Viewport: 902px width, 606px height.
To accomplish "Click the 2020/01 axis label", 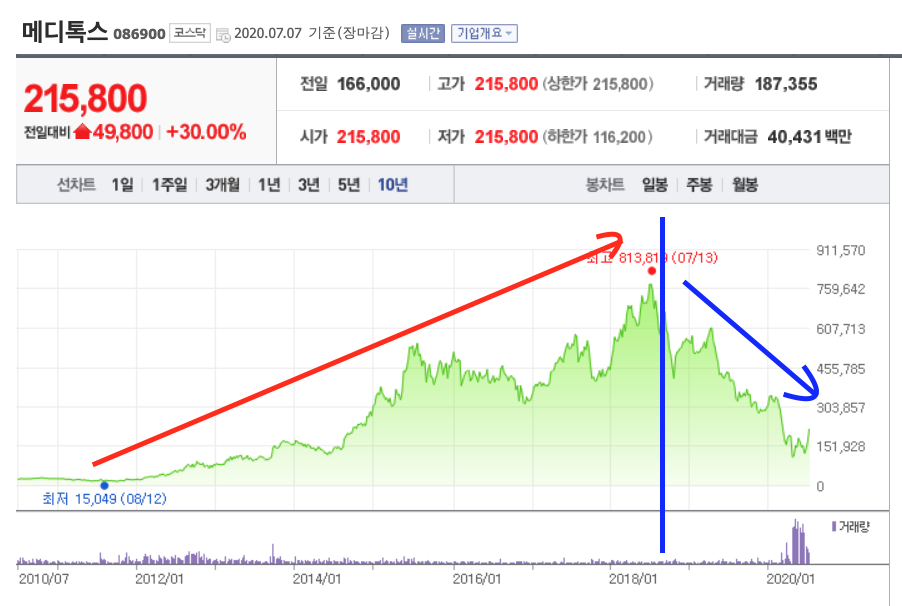I will [790, 578].
